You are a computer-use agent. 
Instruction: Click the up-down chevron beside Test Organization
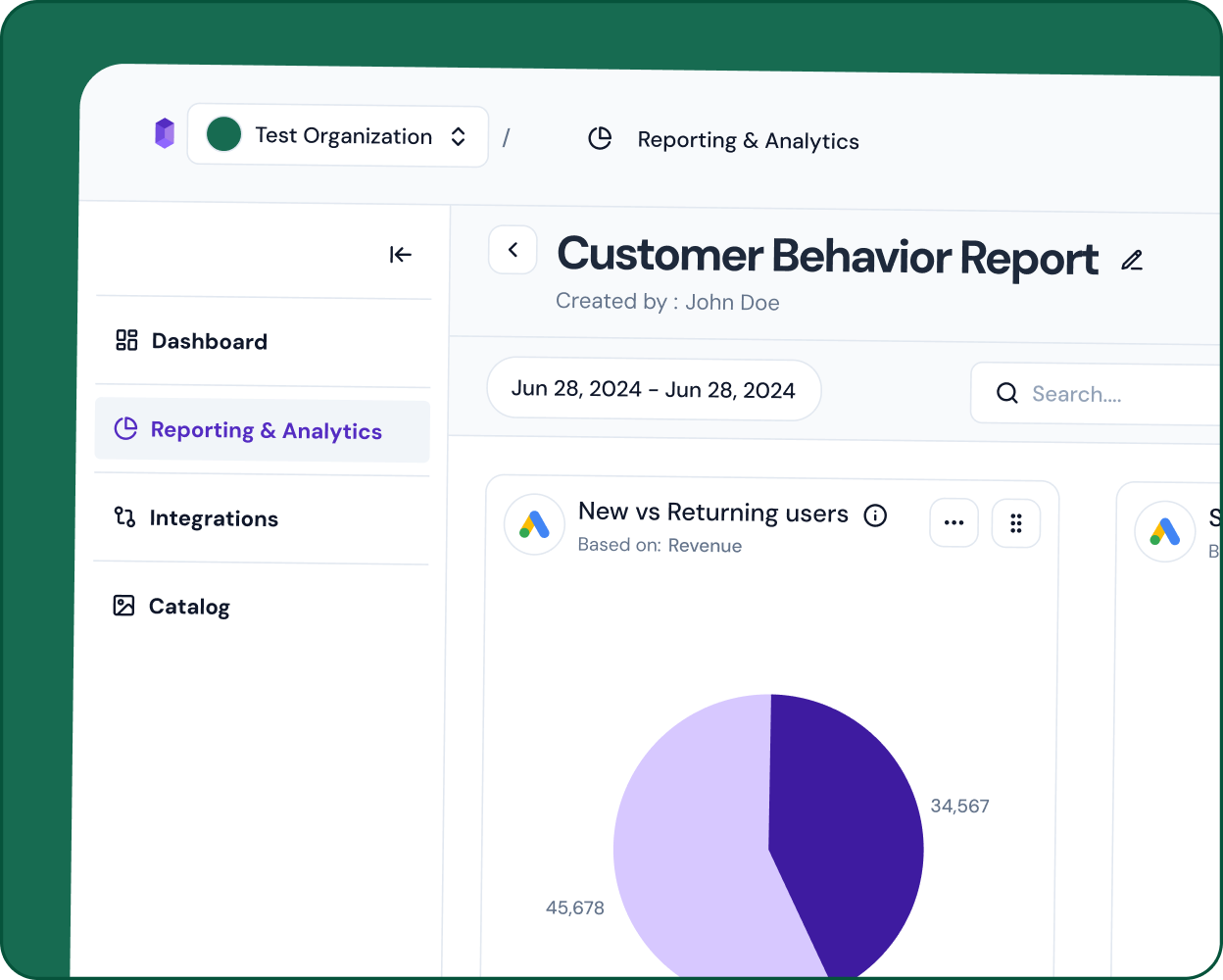coord(458,137)
